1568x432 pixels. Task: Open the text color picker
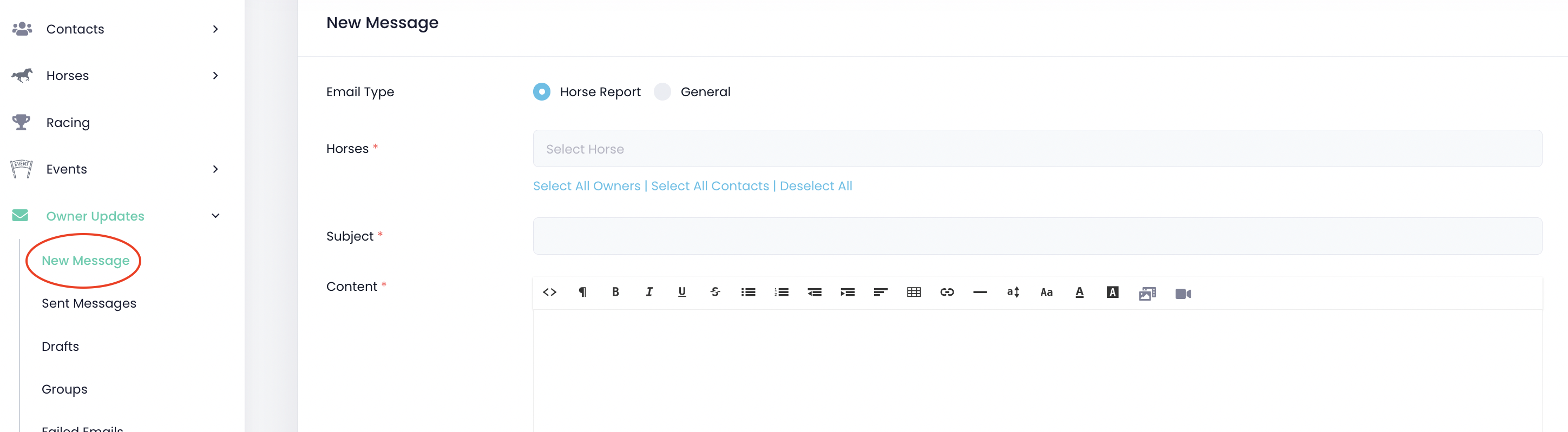[1079, 292]
